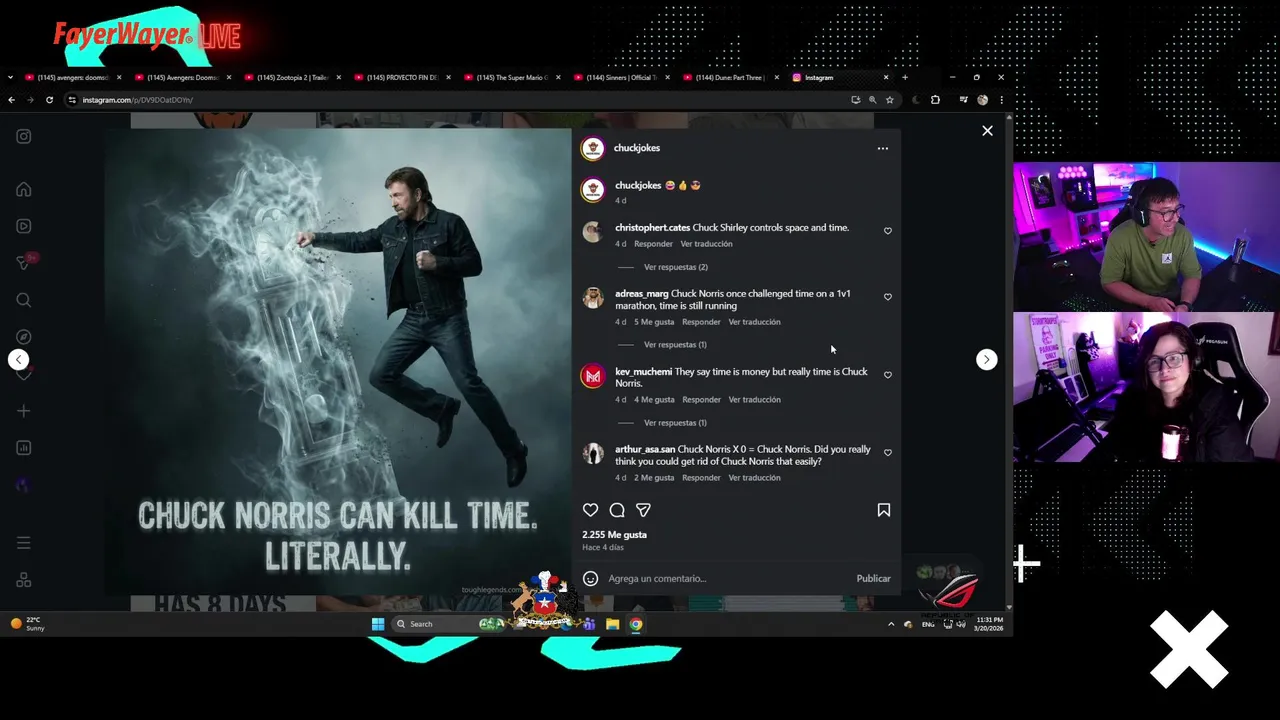Go to the next post arrow

click(986, 359)
